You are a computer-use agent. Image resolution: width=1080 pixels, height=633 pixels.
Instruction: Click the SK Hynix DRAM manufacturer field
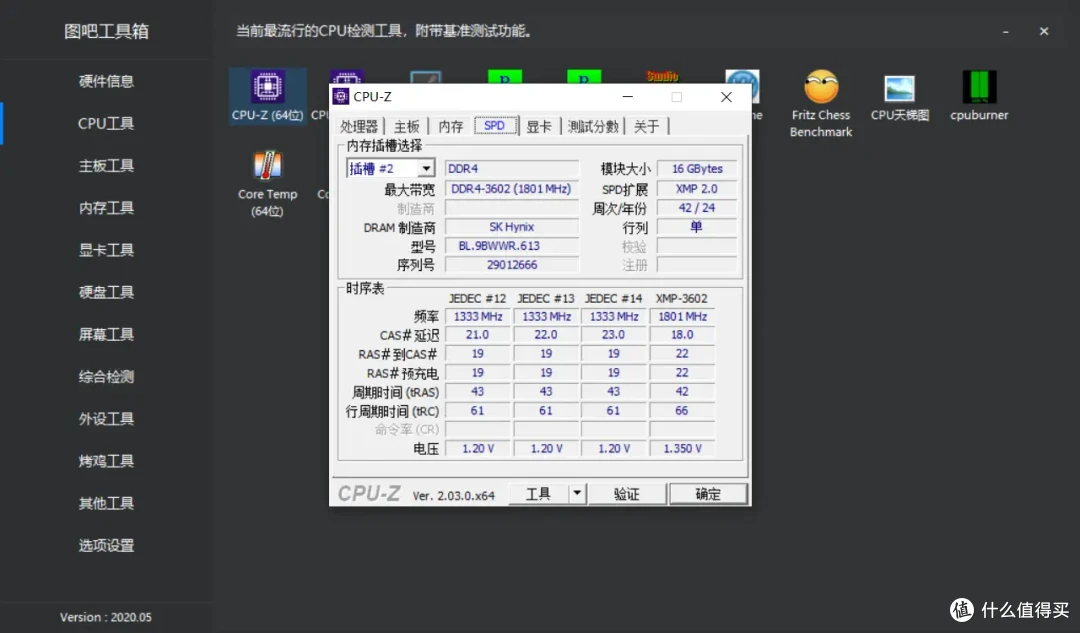(x=511, y=227)
